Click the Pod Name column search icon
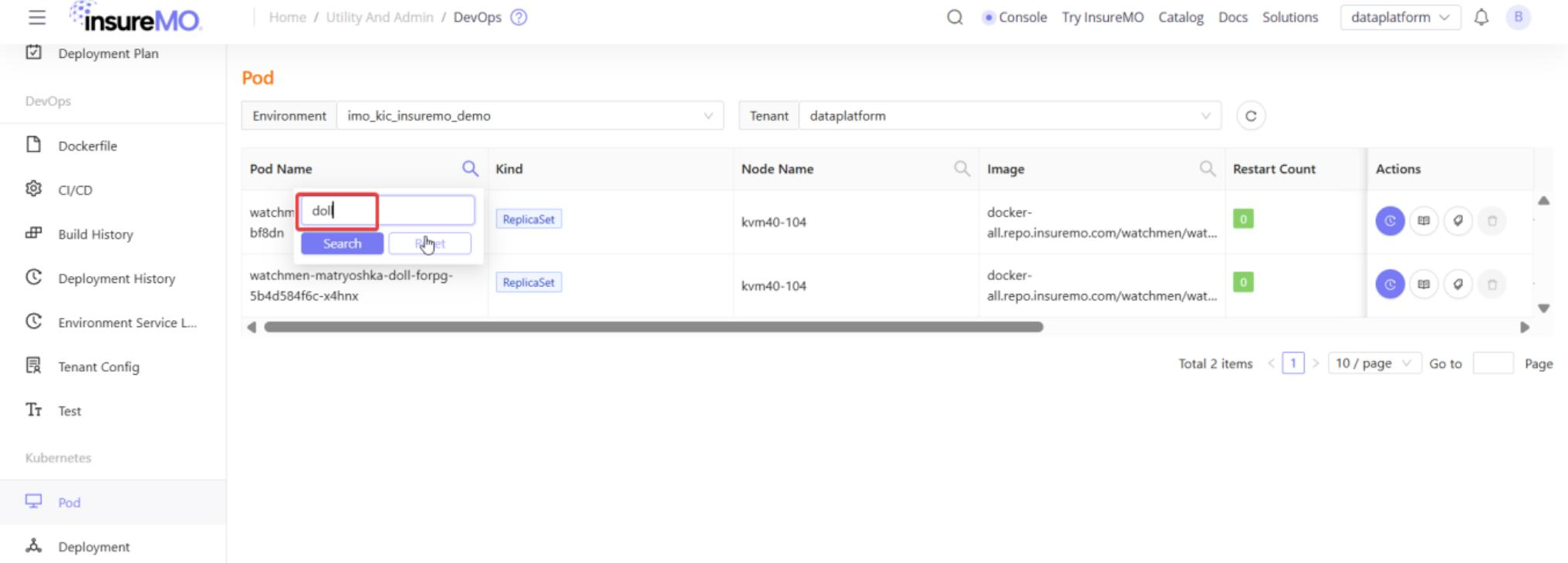The image size is (1568, 563). [470, 168]
